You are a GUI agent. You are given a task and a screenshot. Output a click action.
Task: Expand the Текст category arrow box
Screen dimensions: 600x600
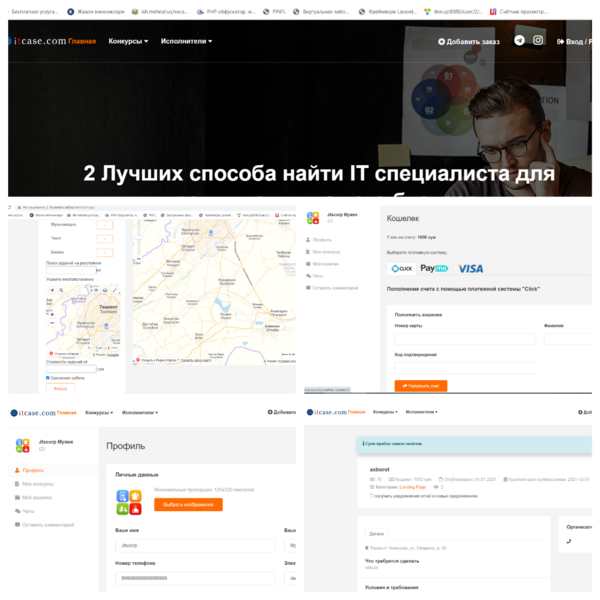104,239
